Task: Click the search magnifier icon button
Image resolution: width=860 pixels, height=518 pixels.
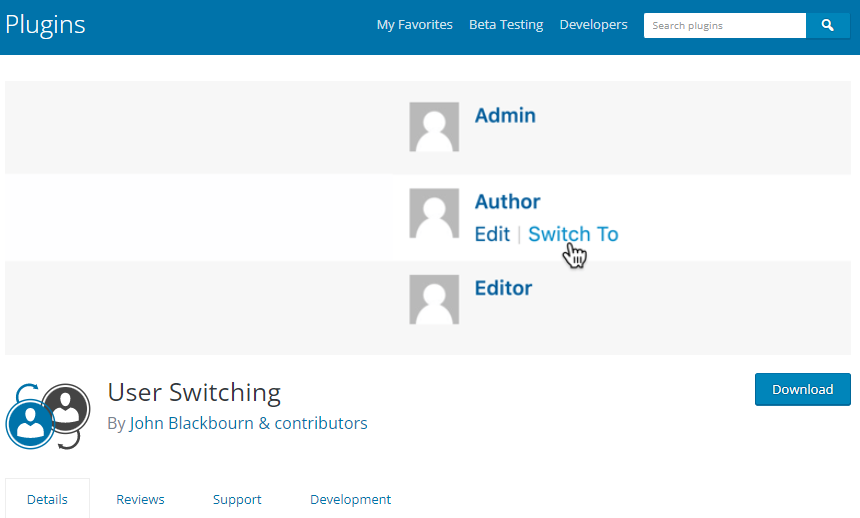Action: [828, 25]
